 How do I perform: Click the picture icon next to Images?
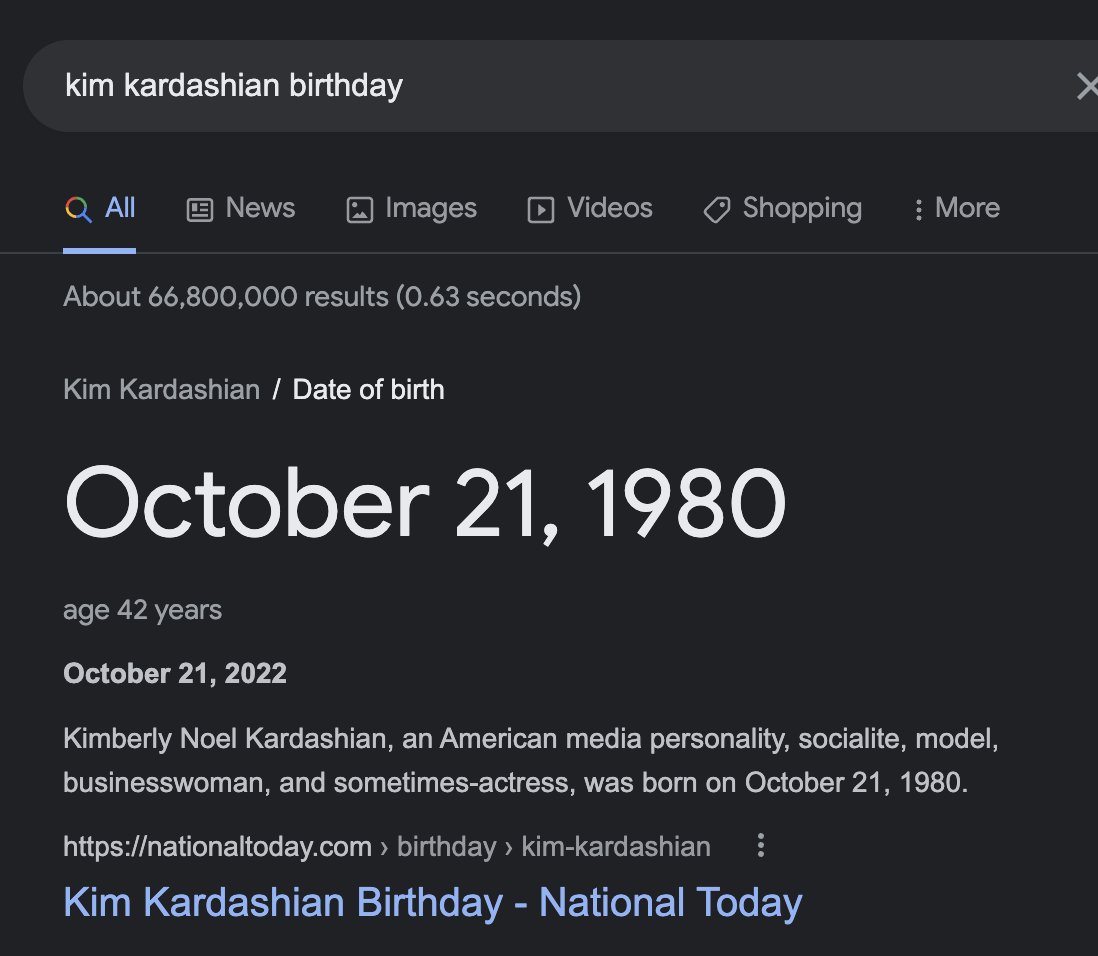(359, 209)
